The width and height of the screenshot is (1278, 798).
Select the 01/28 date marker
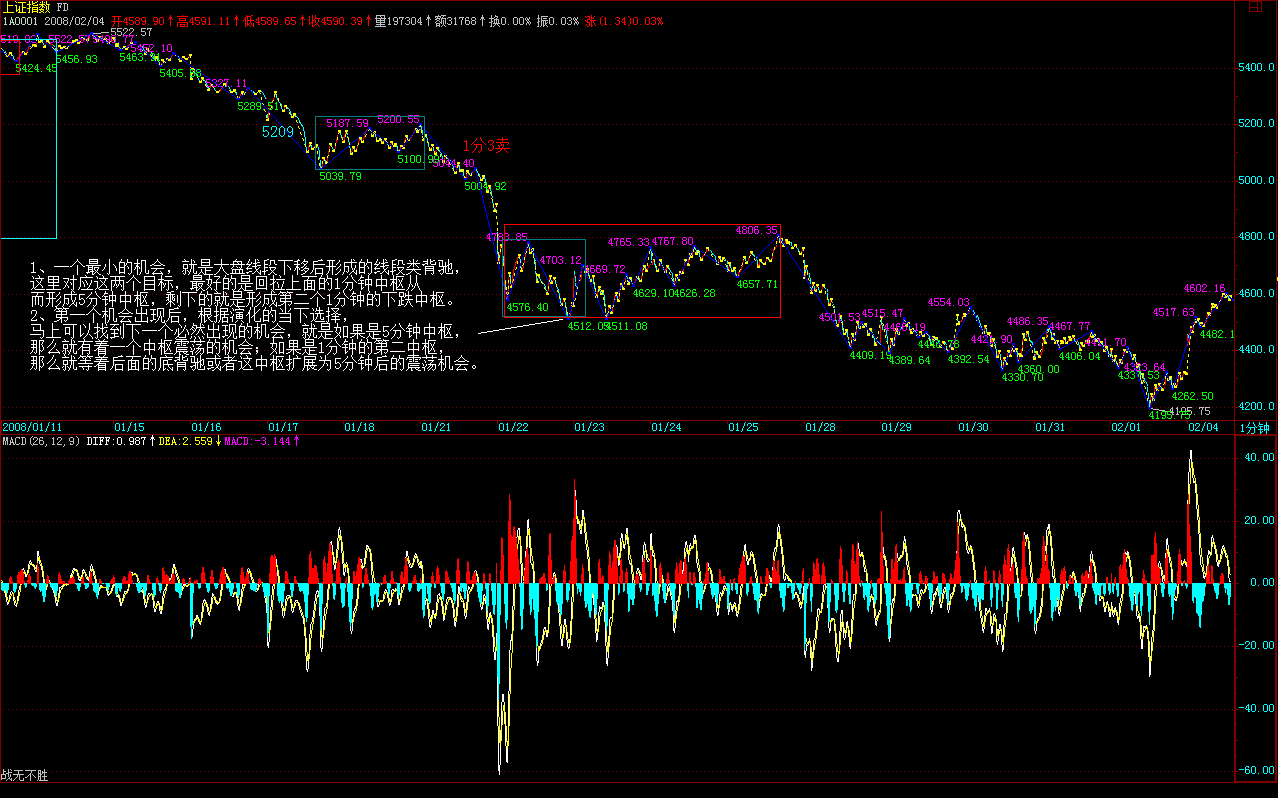[820, 427]
